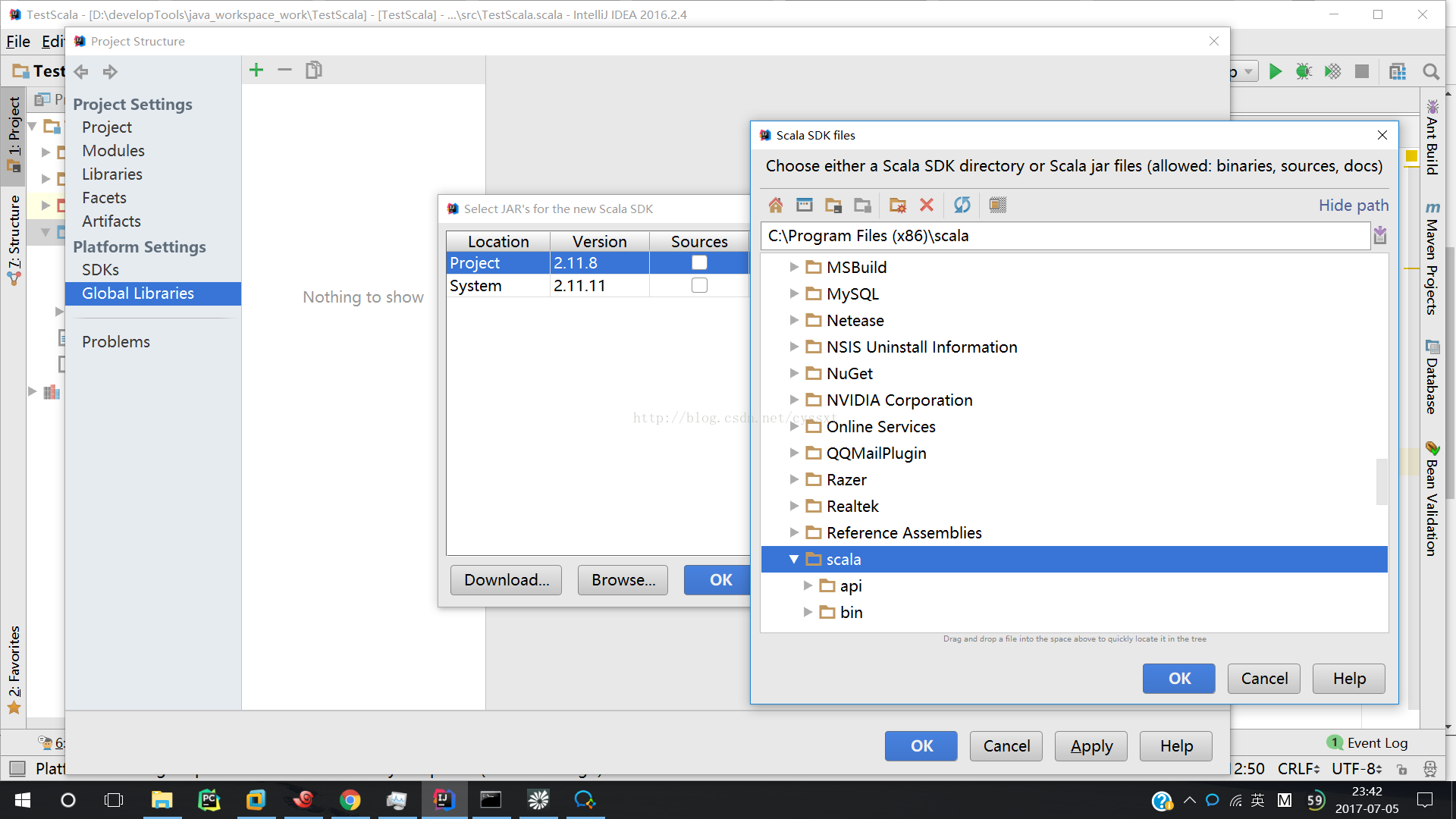Expand the MySQL folder
This screenshot has width=1456, height=819.
pos(793,293)
